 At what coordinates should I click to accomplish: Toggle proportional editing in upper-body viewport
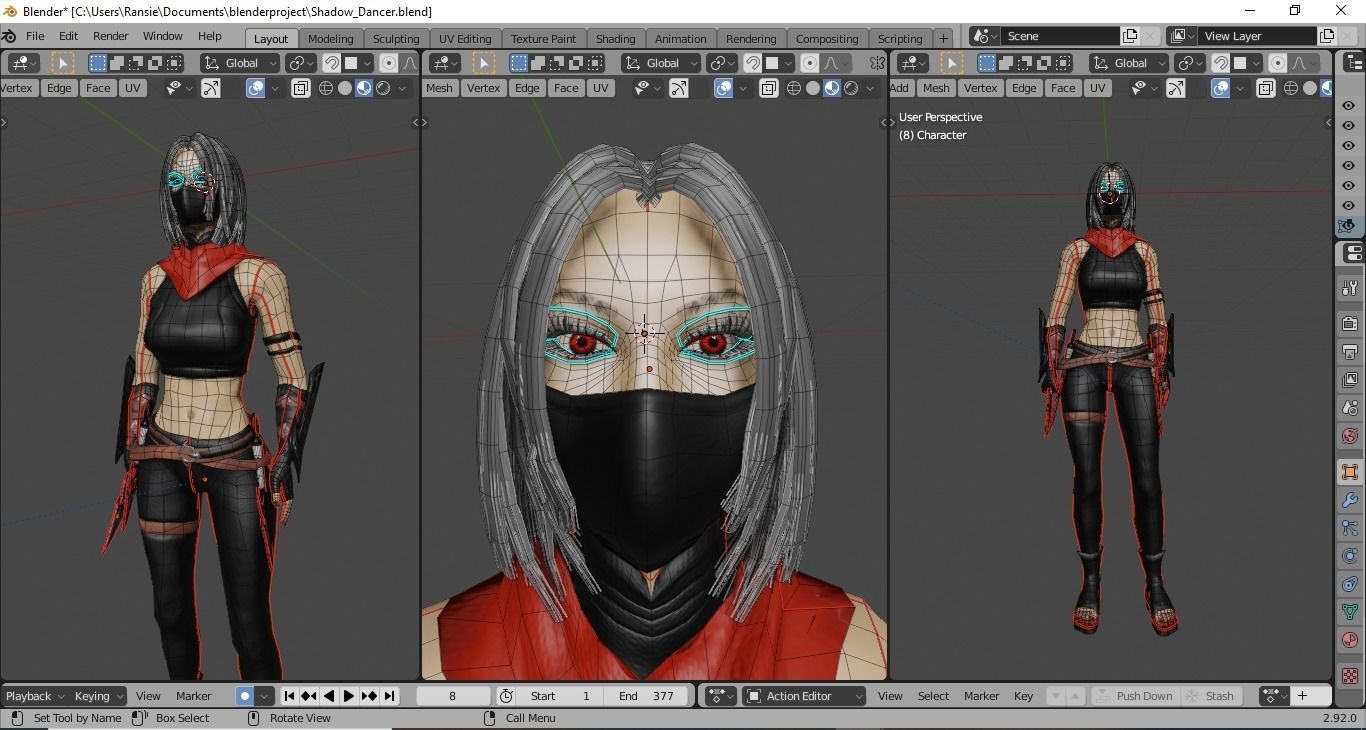[388, 63]
